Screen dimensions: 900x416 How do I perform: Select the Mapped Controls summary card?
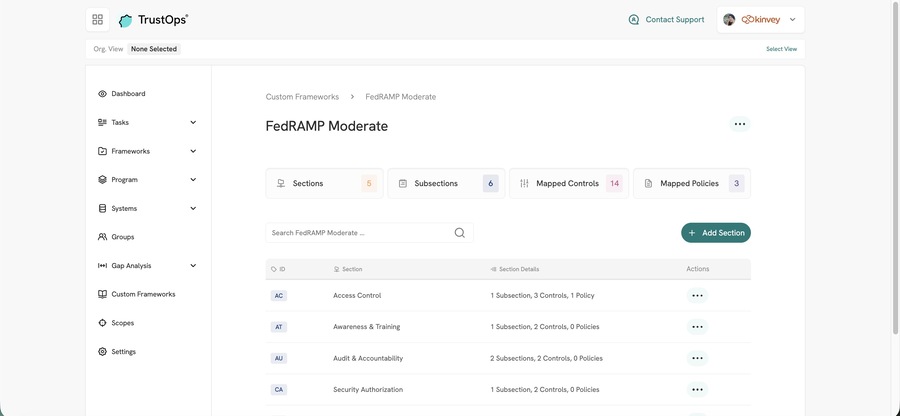click(x=569, y=184)
